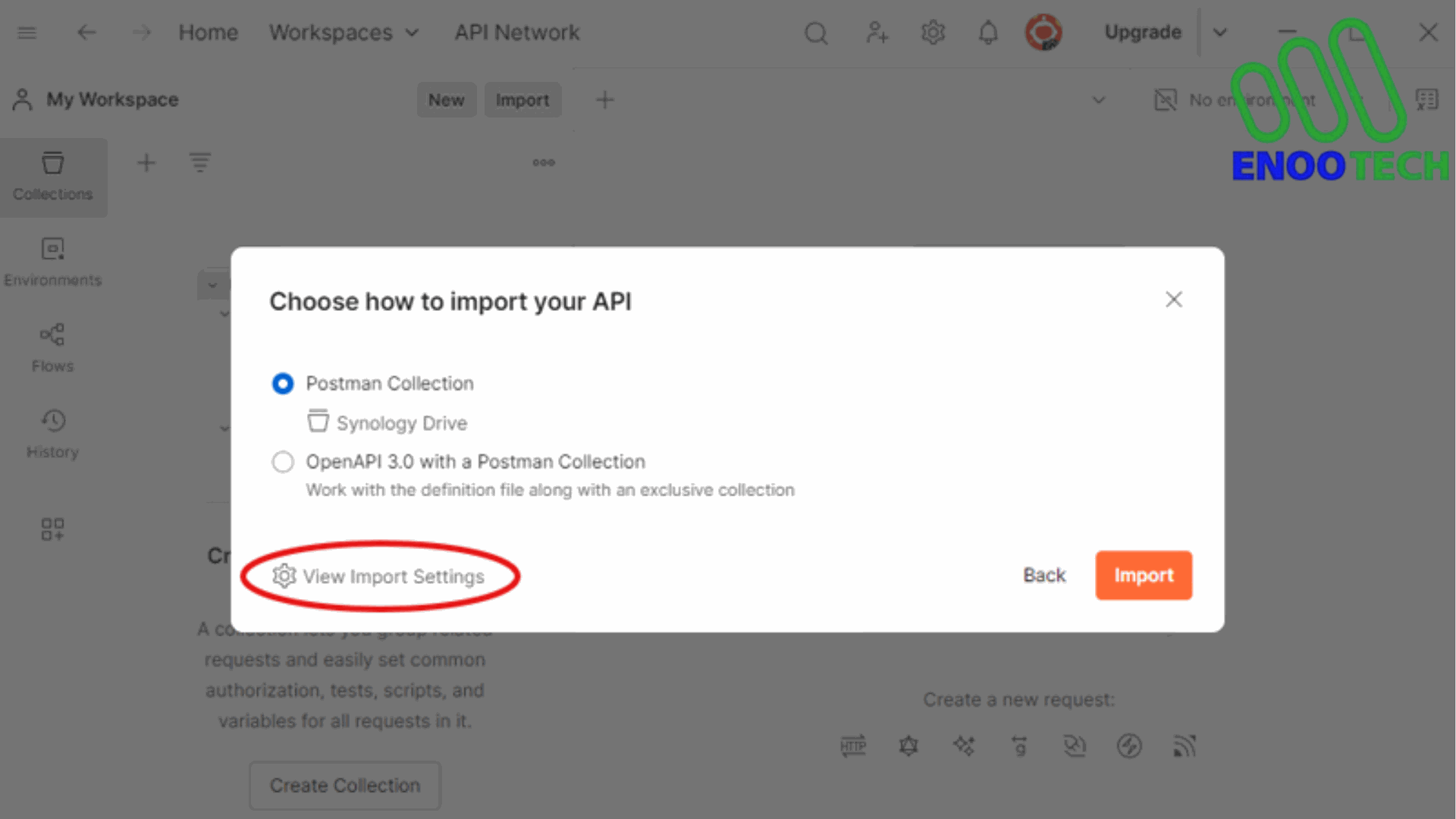
Task: Click the user avatar icon
Action: pyautogui.click(x=1043, y=33)
